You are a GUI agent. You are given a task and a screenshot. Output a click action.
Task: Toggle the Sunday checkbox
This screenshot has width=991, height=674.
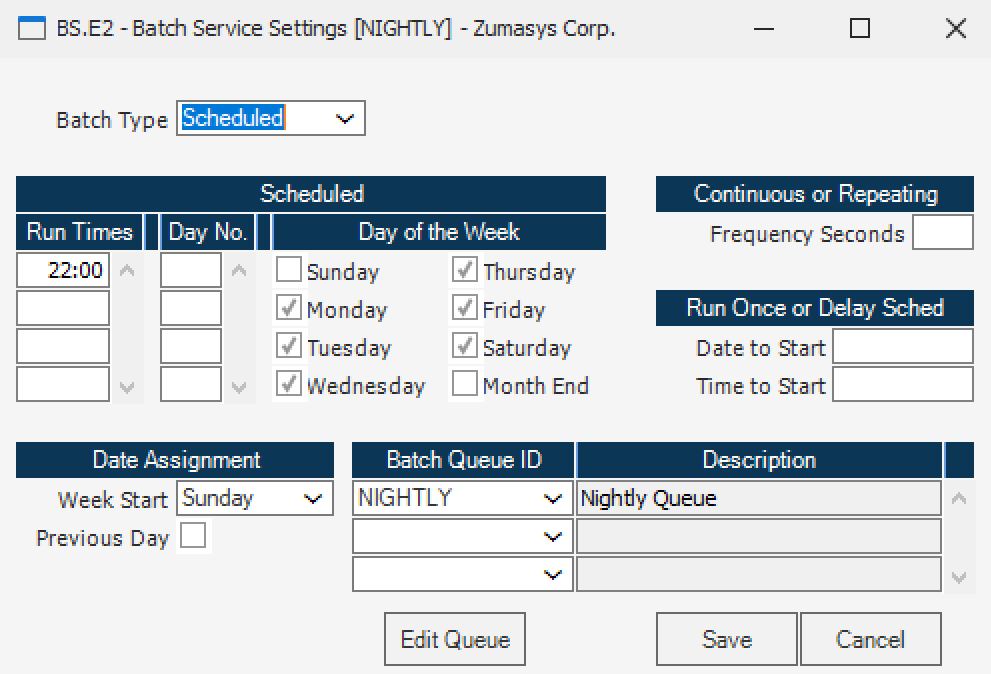point(289,270)
